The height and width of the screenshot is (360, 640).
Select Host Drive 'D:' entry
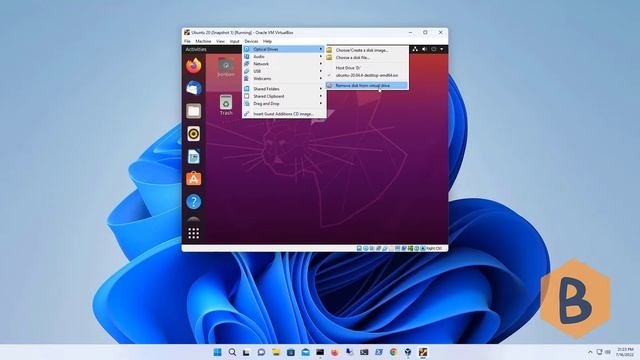(x=367, y=68)
